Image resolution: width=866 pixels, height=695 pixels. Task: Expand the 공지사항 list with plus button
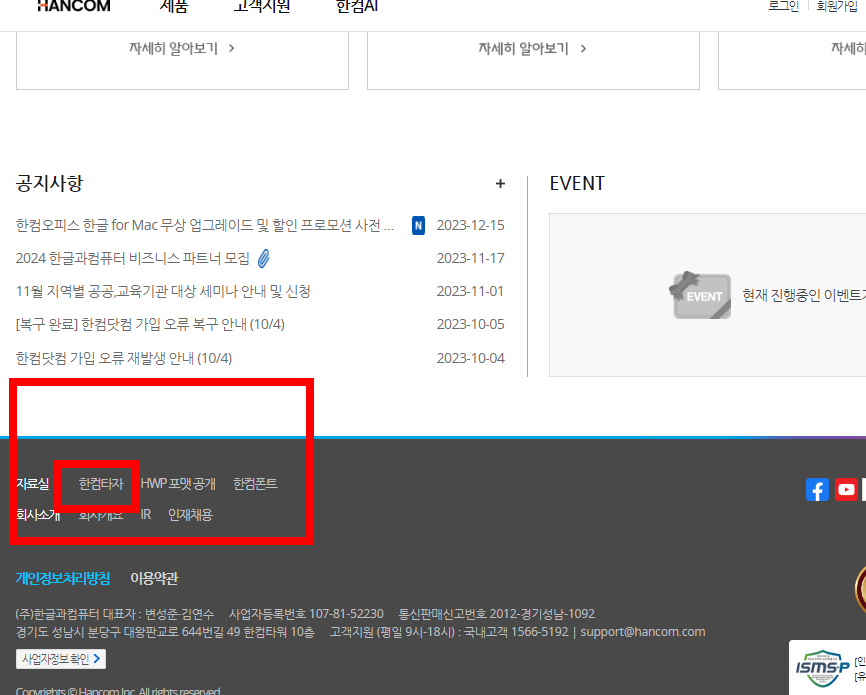500,183
